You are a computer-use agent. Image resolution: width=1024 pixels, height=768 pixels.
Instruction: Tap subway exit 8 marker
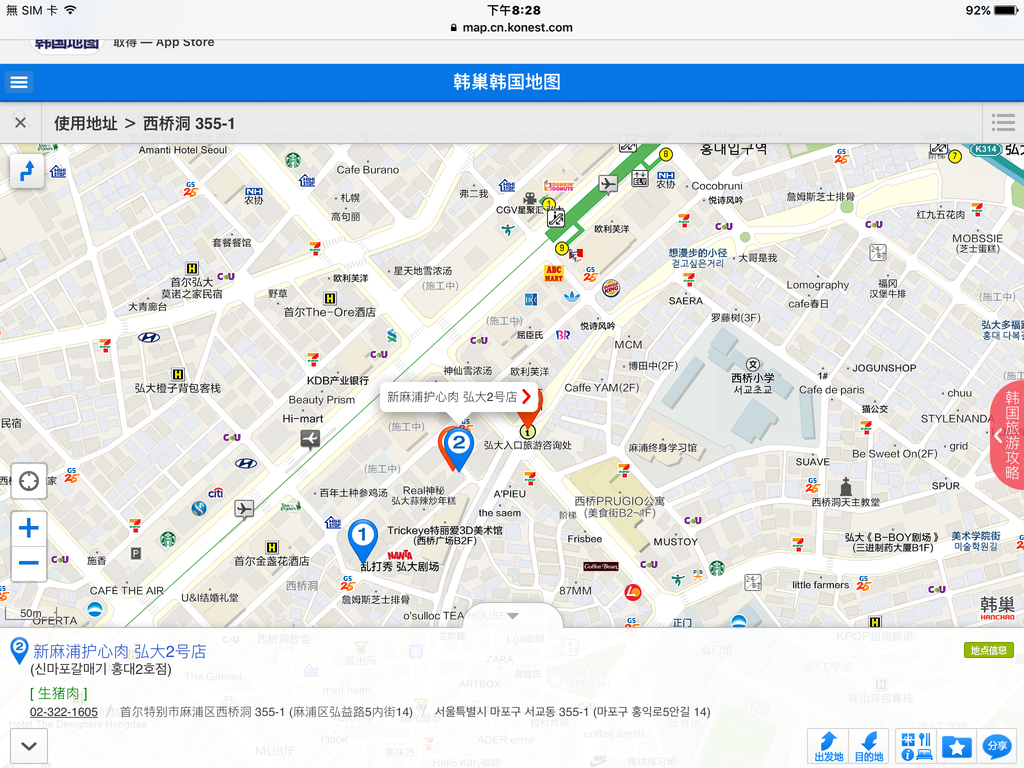[x=665, y=154]
